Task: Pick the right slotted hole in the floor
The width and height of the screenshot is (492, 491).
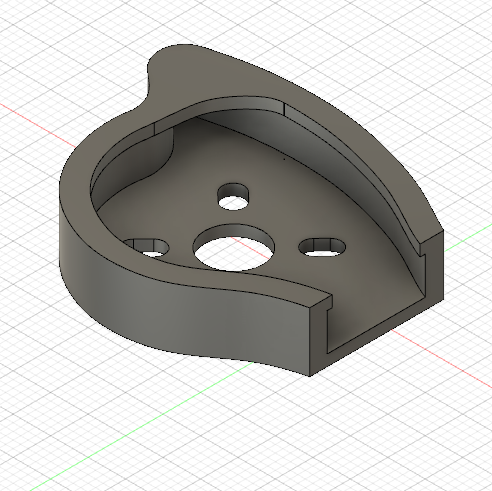Action: coord(322,247)
